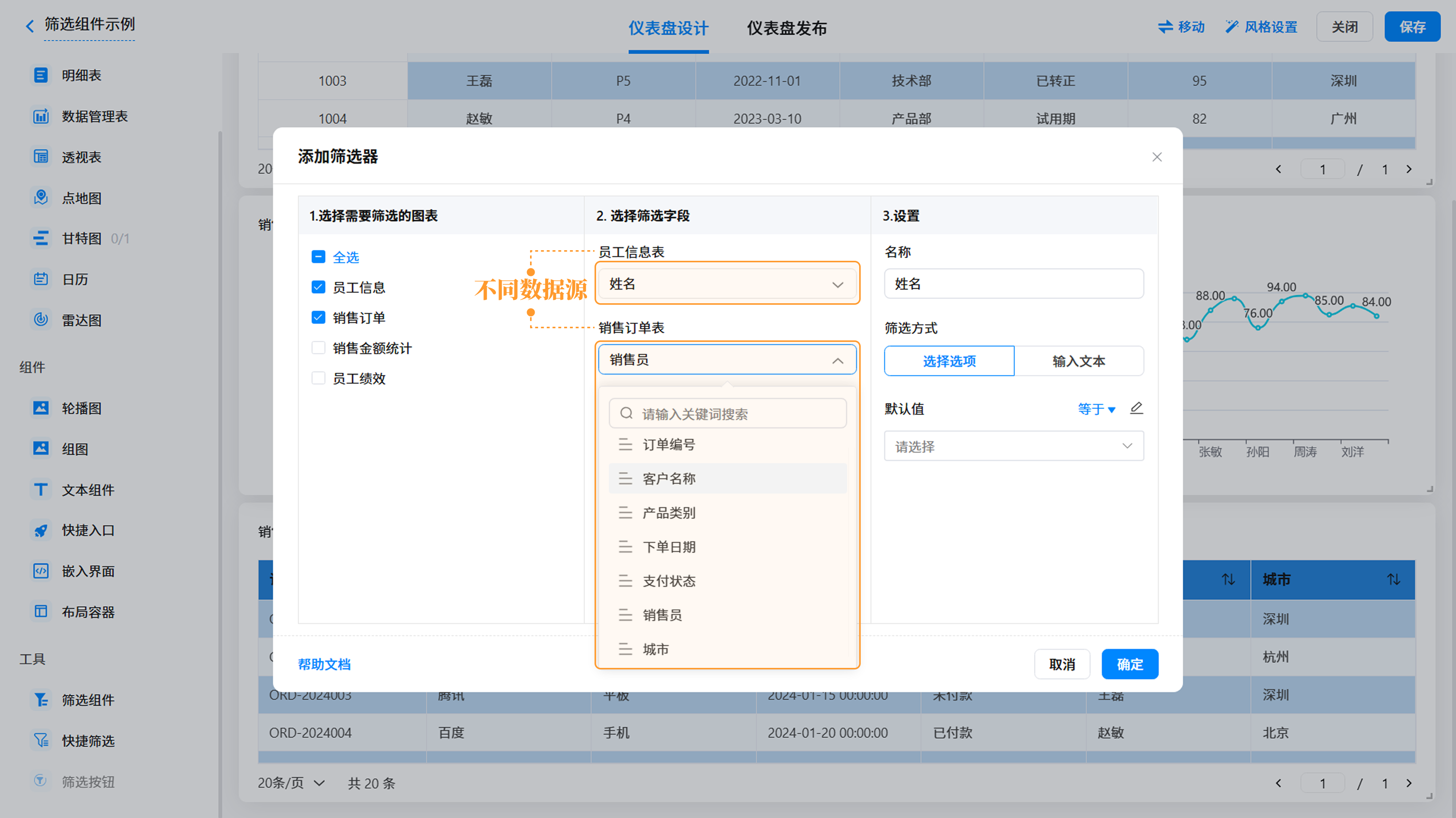Select the 点地图 map icon
1456x818 pixels.
point(41,198)
